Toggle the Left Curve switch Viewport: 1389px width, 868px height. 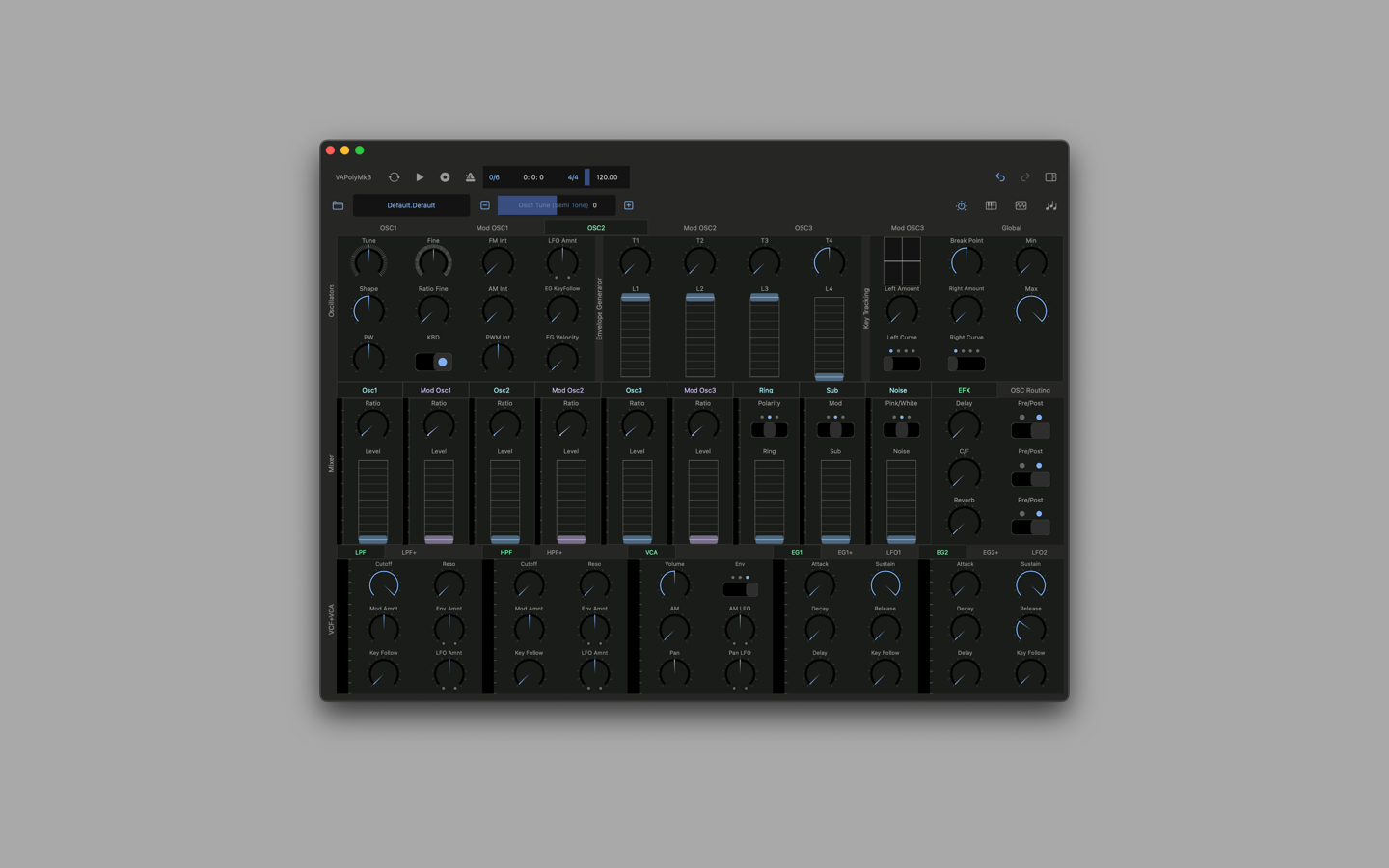(x=902, y=364)
